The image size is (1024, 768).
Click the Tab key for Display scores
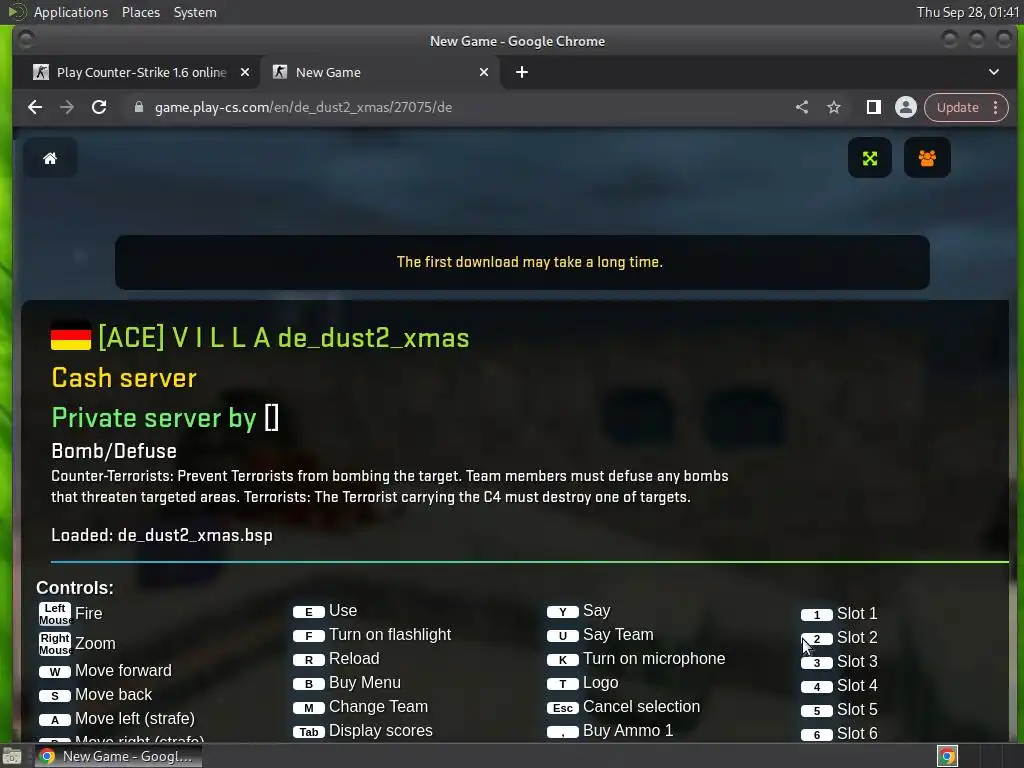(x=309, y=732)
